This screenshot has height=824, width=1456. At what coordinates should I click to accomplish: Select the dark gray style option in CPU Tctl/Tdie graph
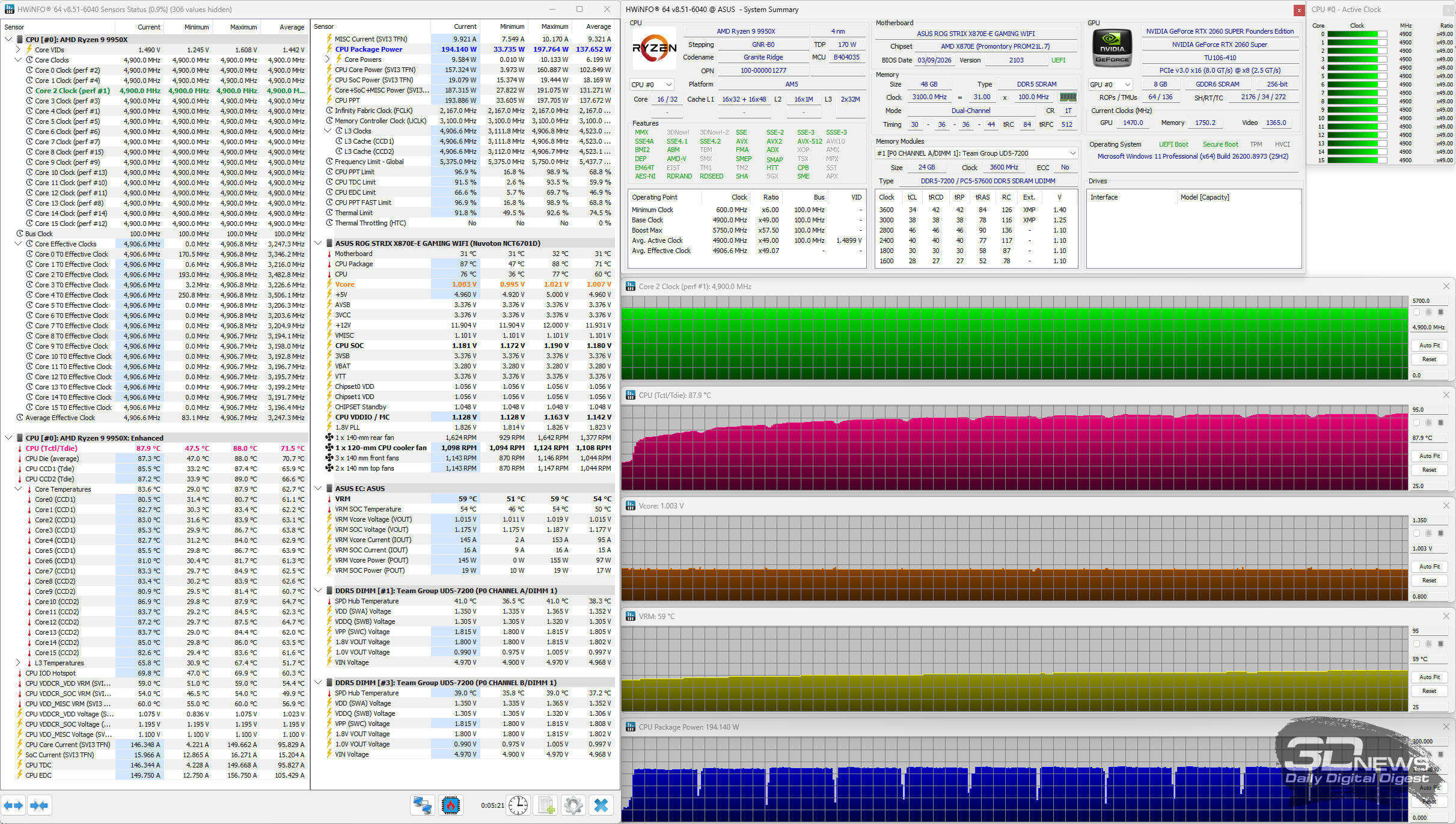tap(1440, 423)
